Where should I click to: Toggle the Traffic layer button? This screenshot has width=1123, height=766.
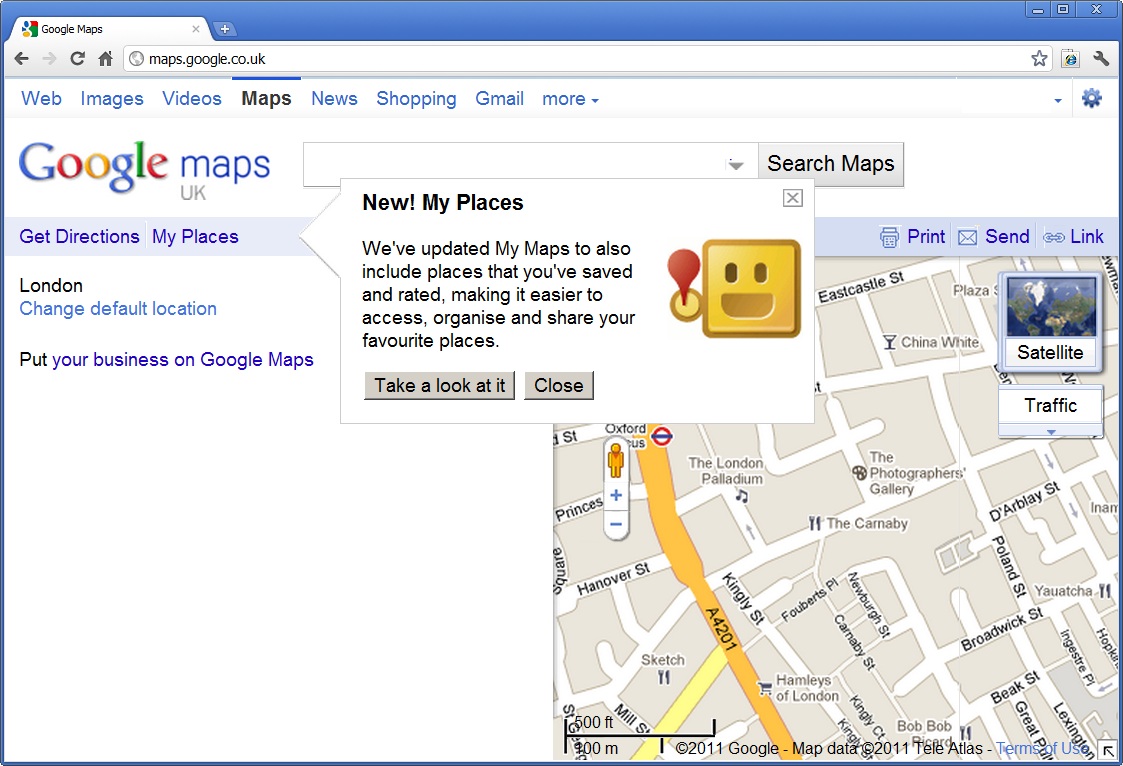[x=1051, y=405]
